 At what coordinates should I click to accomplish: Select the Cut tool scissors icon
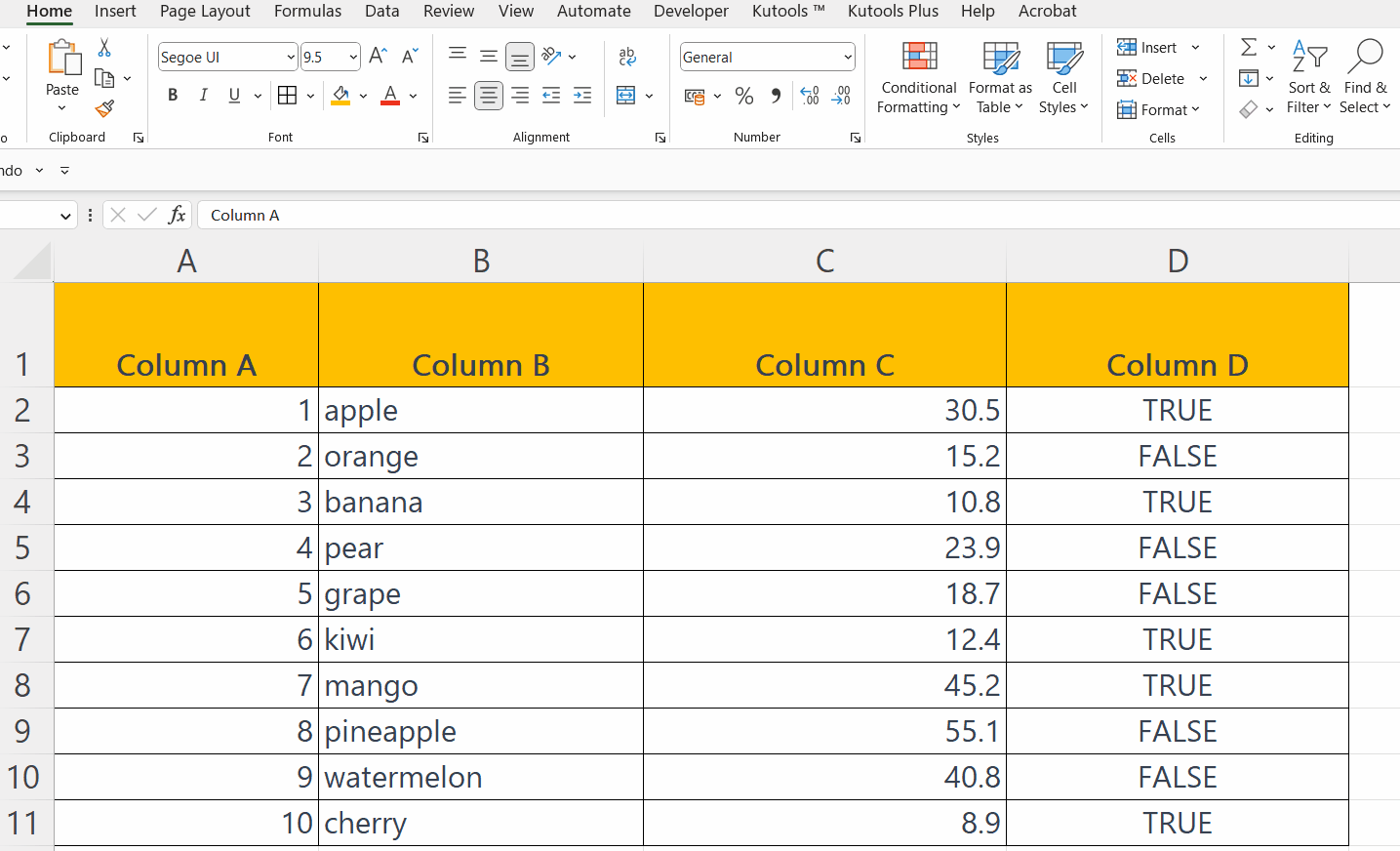tap(104, 47)
